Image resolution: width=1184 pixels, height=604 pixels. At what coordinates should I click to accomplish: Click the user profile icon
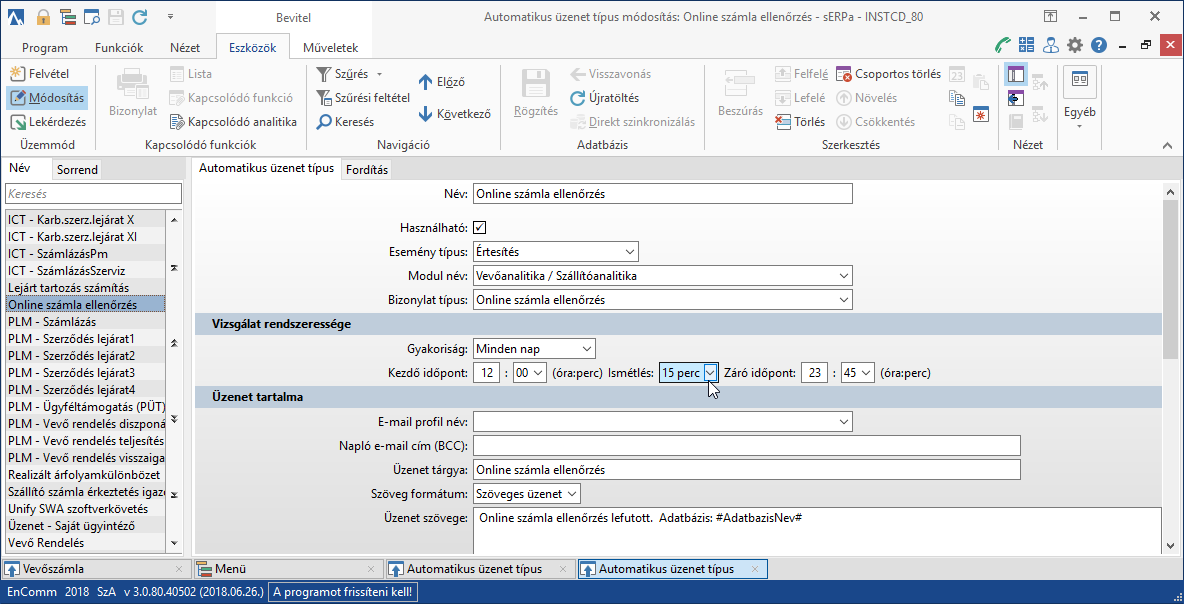[1050, 45]
